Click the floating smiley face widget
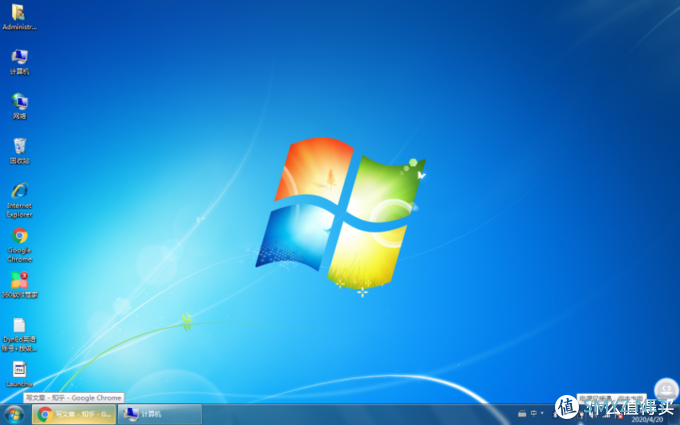This screenshot has width=680, height=425. (x=666, y=389)
